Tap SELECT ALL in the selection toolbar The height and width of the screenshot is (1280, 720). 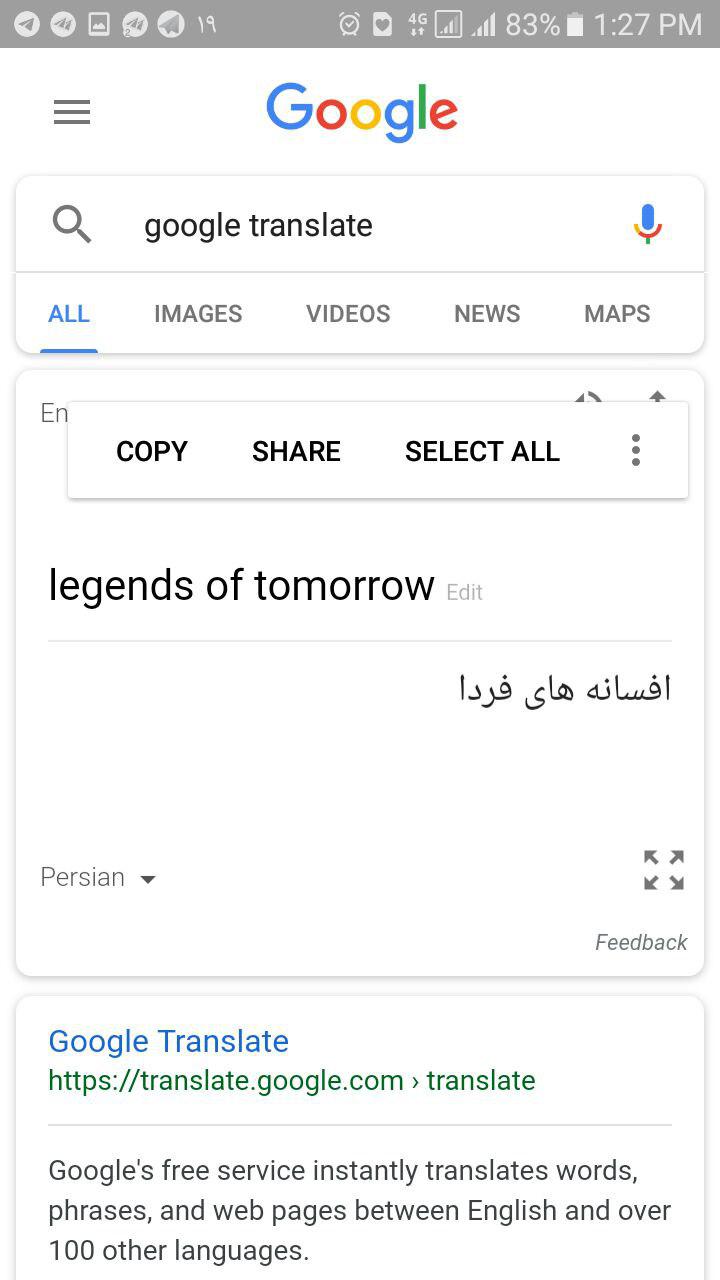point(482,452)
